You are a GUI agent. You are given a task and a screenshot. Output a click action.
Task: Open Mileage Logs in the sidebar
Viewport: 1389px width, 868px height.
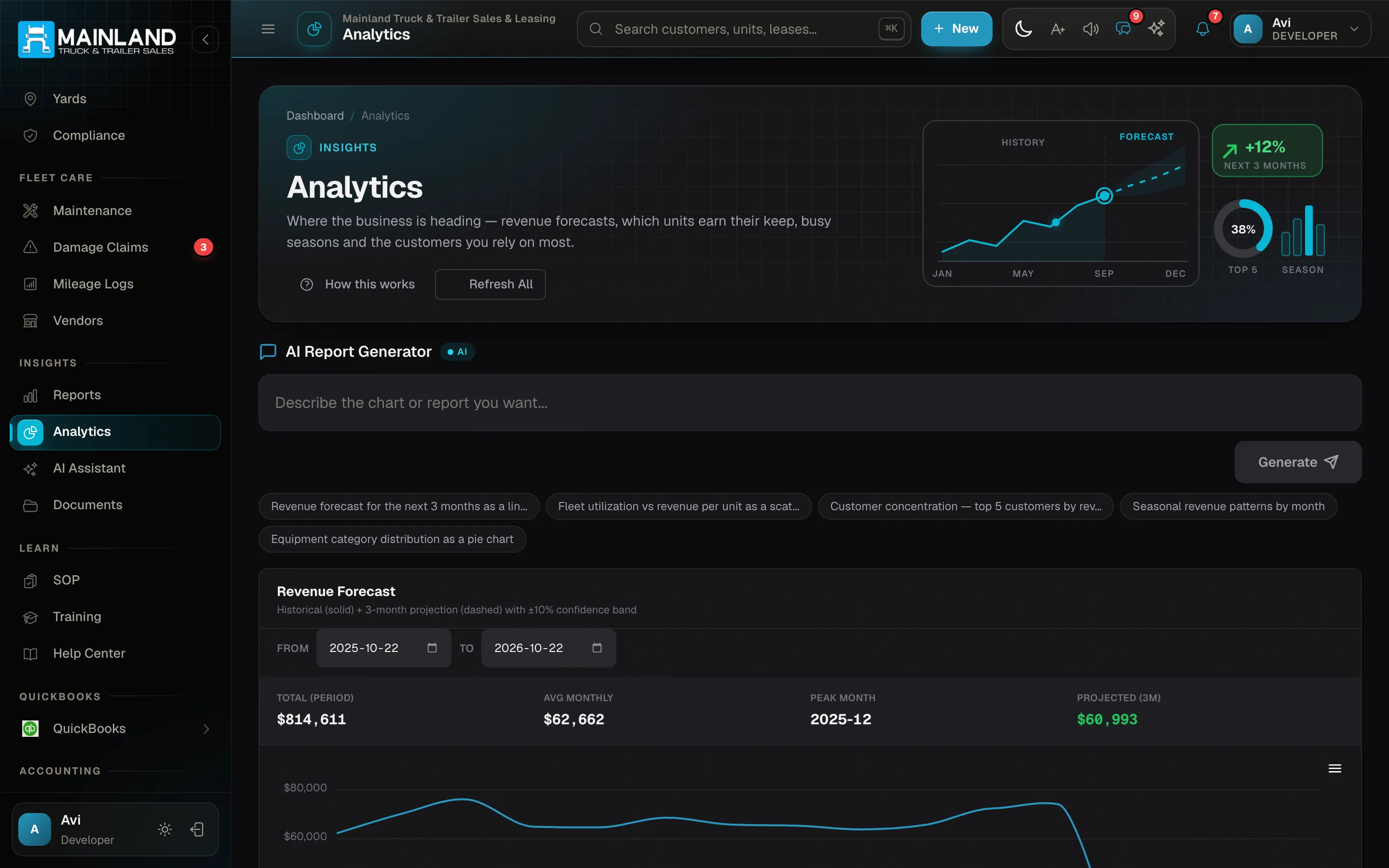click(115, 284)
